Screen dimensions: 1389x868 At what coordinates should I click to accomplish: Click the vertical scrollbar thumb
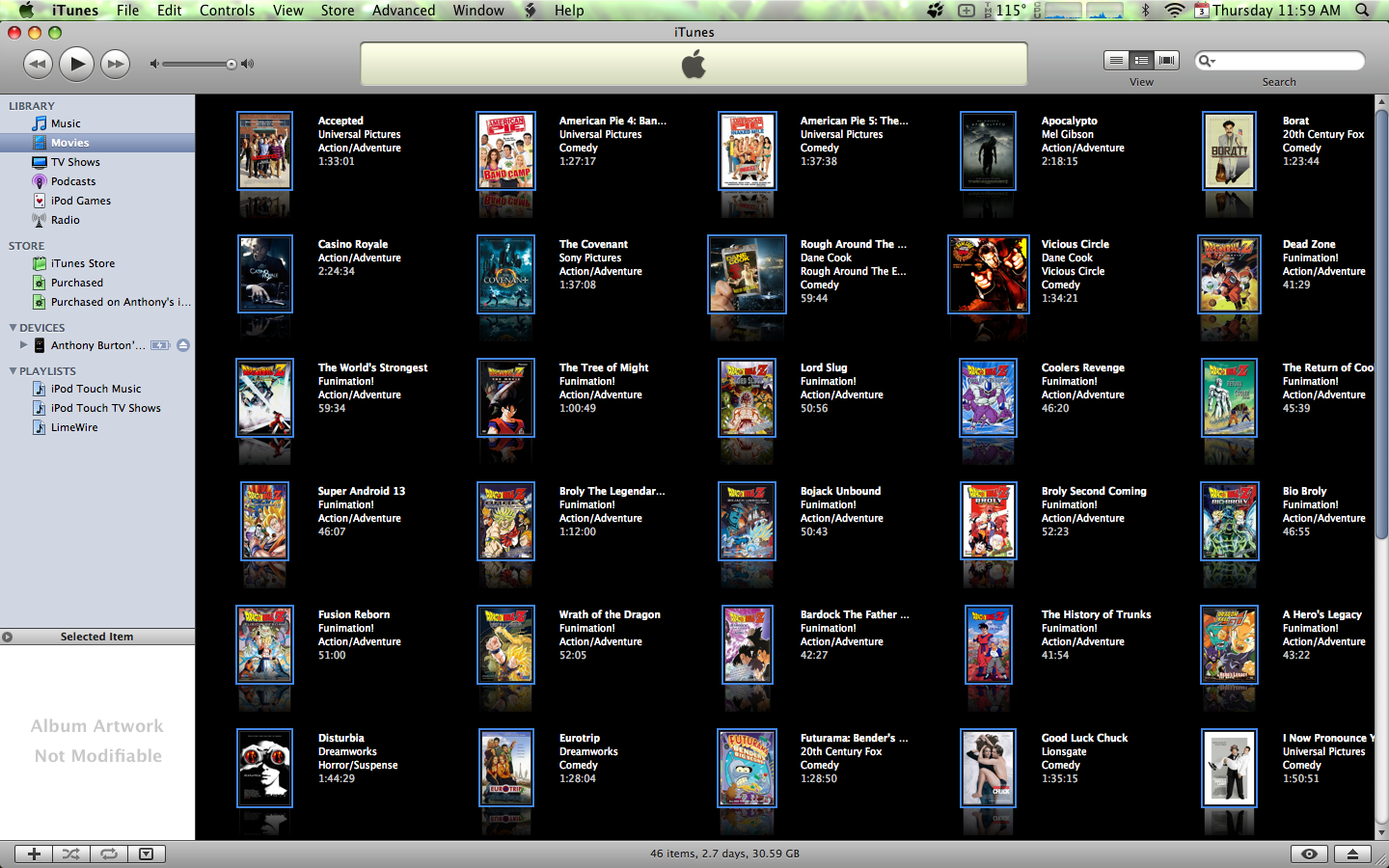[1381, 323]
